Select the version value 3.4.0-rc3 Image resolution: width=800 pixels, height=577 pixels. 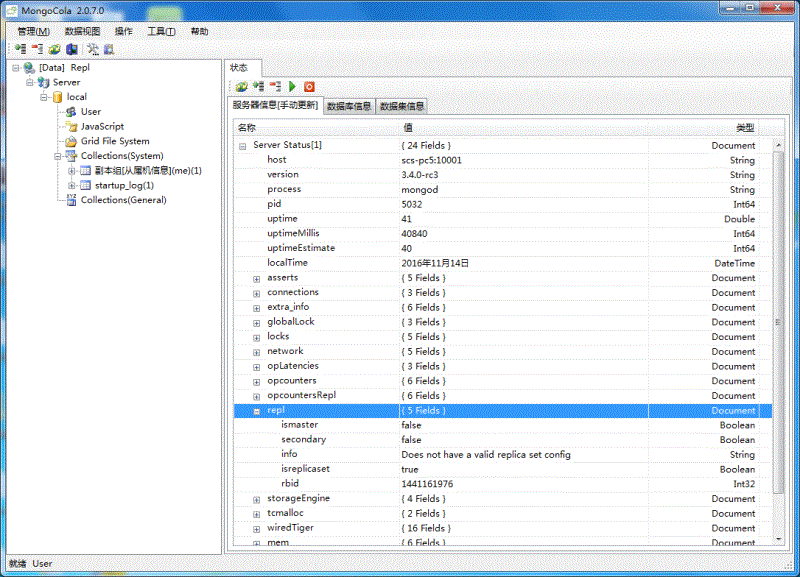[419, 175]
